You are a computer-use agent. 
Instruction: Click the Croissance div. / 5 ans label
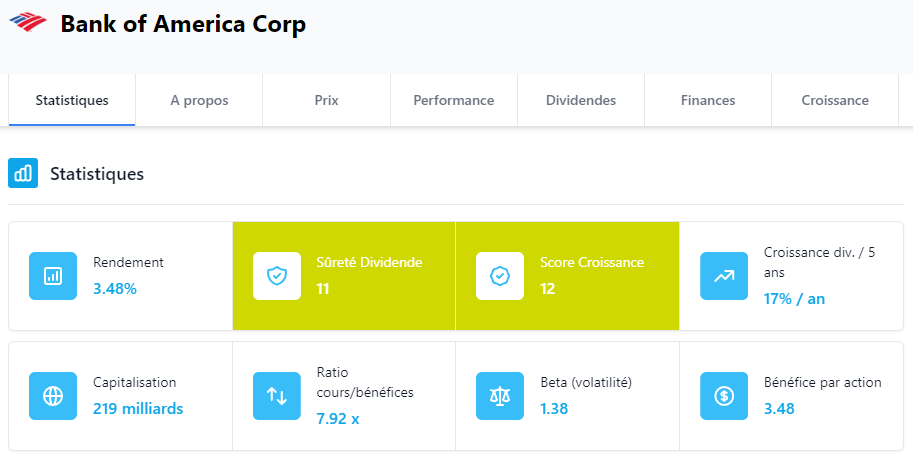coord(819,263)
